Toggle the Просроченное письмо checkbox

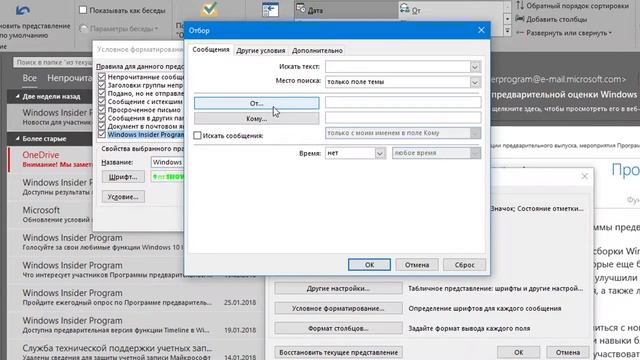click(x=102, y=109)
